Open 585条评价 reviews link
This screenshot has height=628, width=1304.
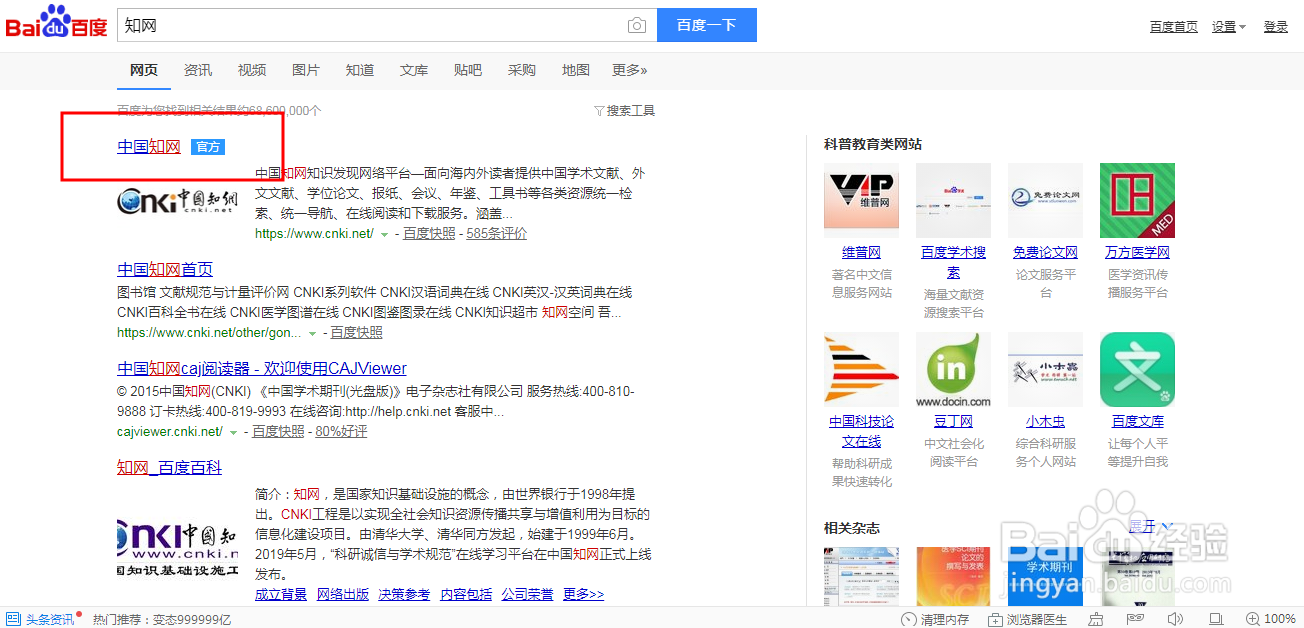496,234
